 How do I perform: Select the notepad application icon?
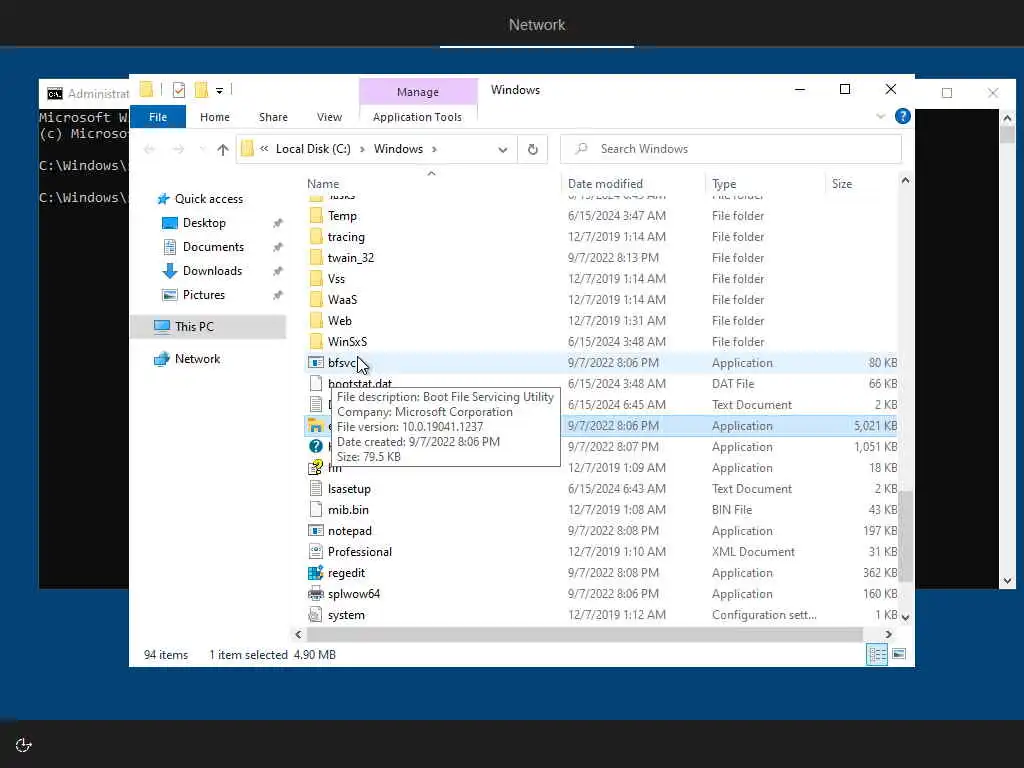316,530
